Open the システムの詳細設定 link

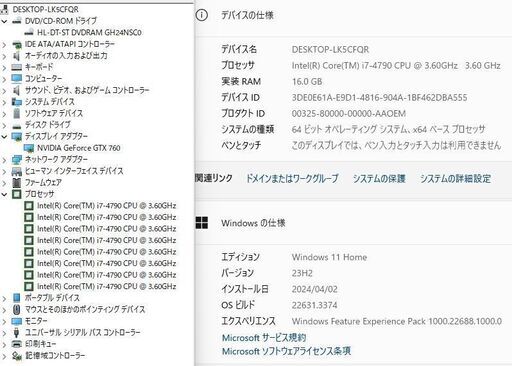coord(455,178)
